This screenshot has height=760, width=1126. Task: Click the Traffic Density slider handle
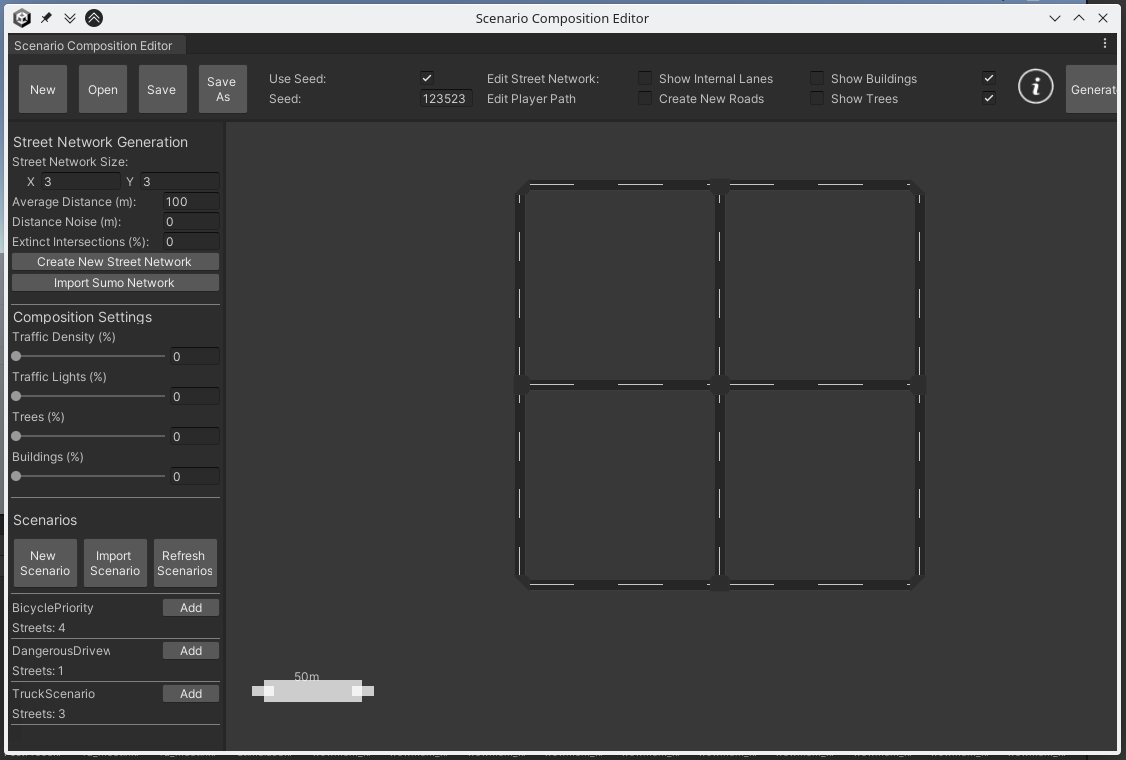pyautogui.click(x=17, y=356)
